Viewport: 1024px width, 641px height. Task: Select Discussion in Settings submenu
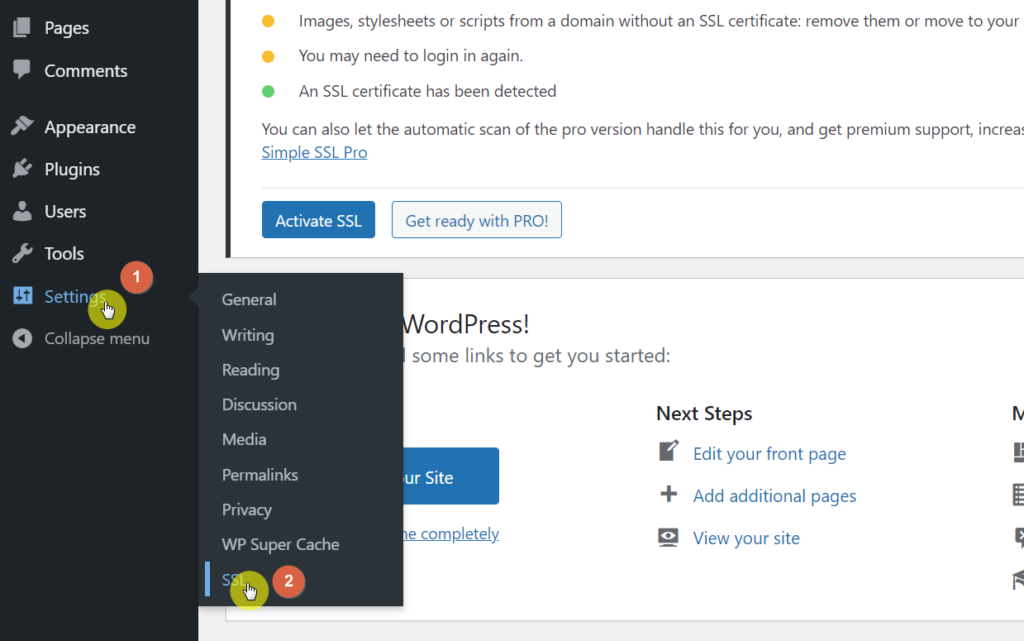(x=259, y=404)
